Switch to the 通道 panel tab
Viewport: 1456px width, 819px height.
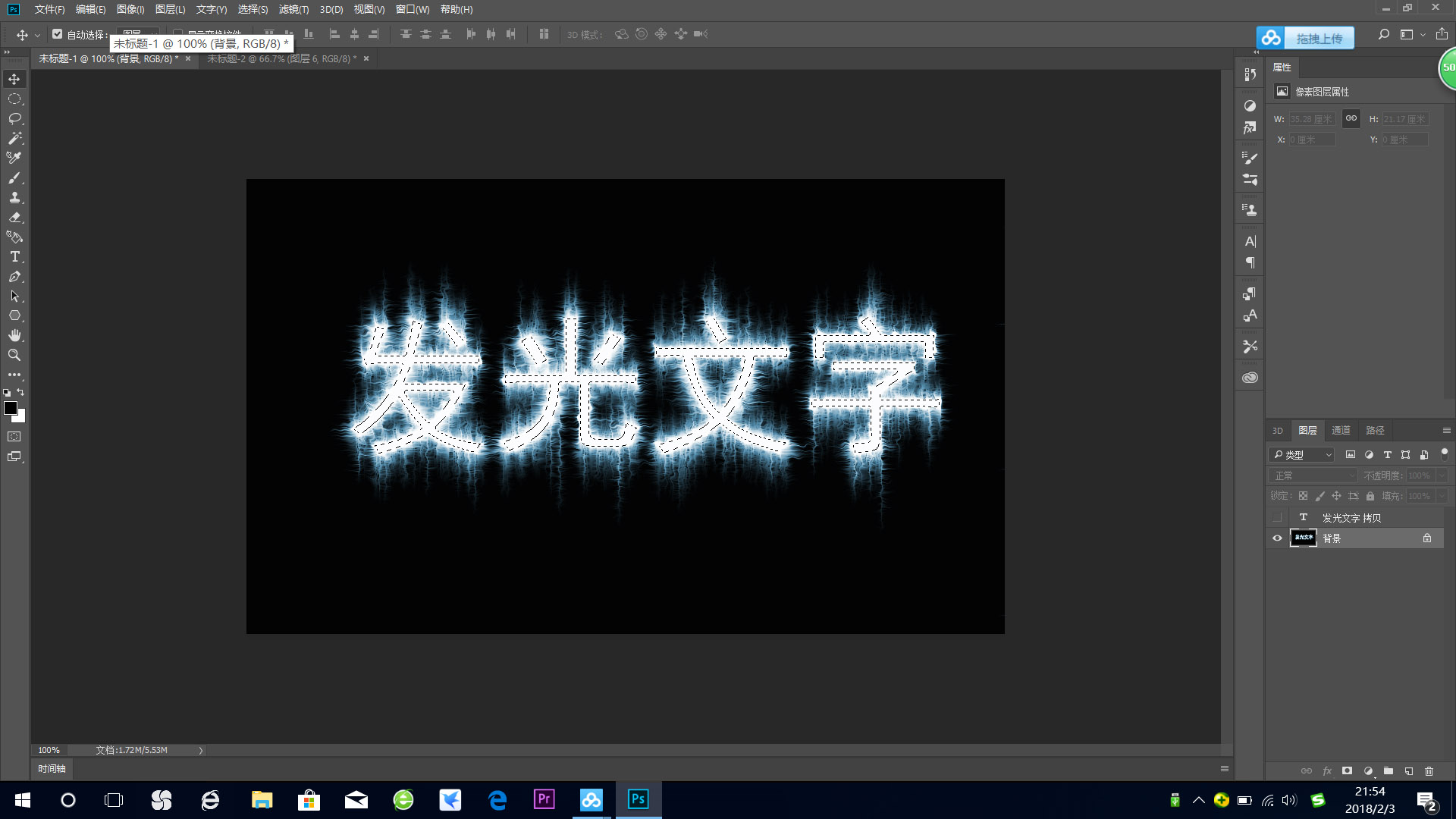click(x=1341, y=430)
